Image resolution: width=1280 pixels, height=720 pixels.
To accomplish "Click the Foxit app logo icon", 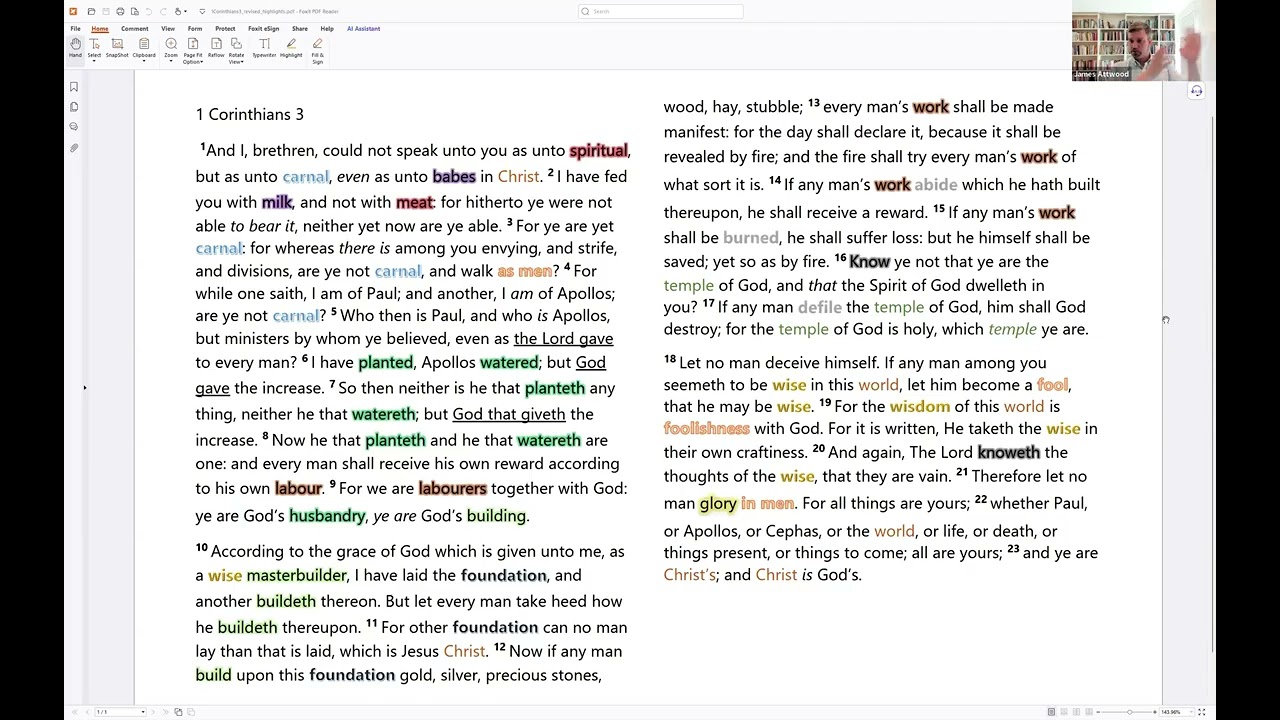I will pyautogui.click(x=73, y=11).
